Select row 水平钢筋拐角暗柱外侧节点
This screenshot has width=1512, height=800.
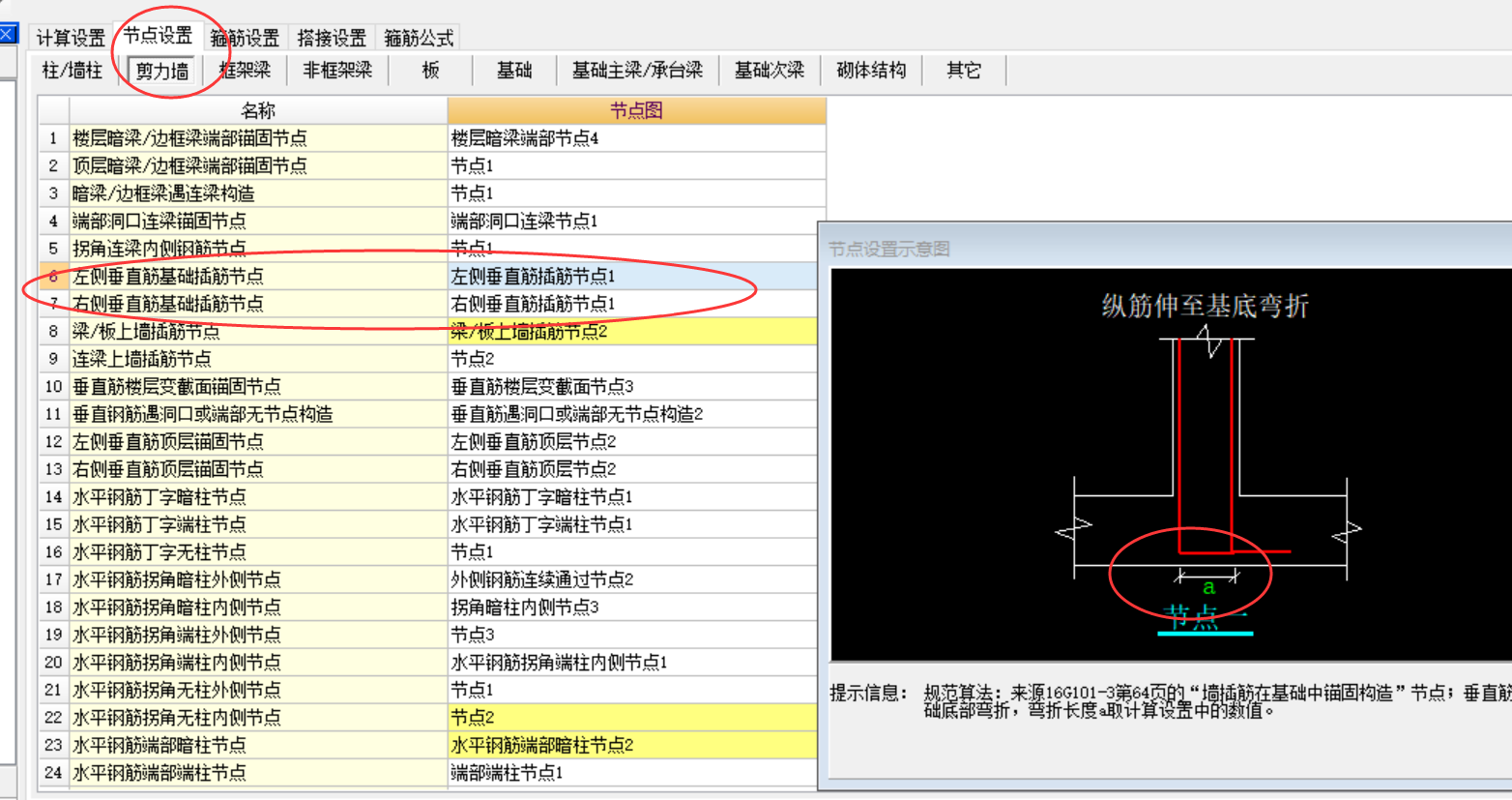[258, 579]
